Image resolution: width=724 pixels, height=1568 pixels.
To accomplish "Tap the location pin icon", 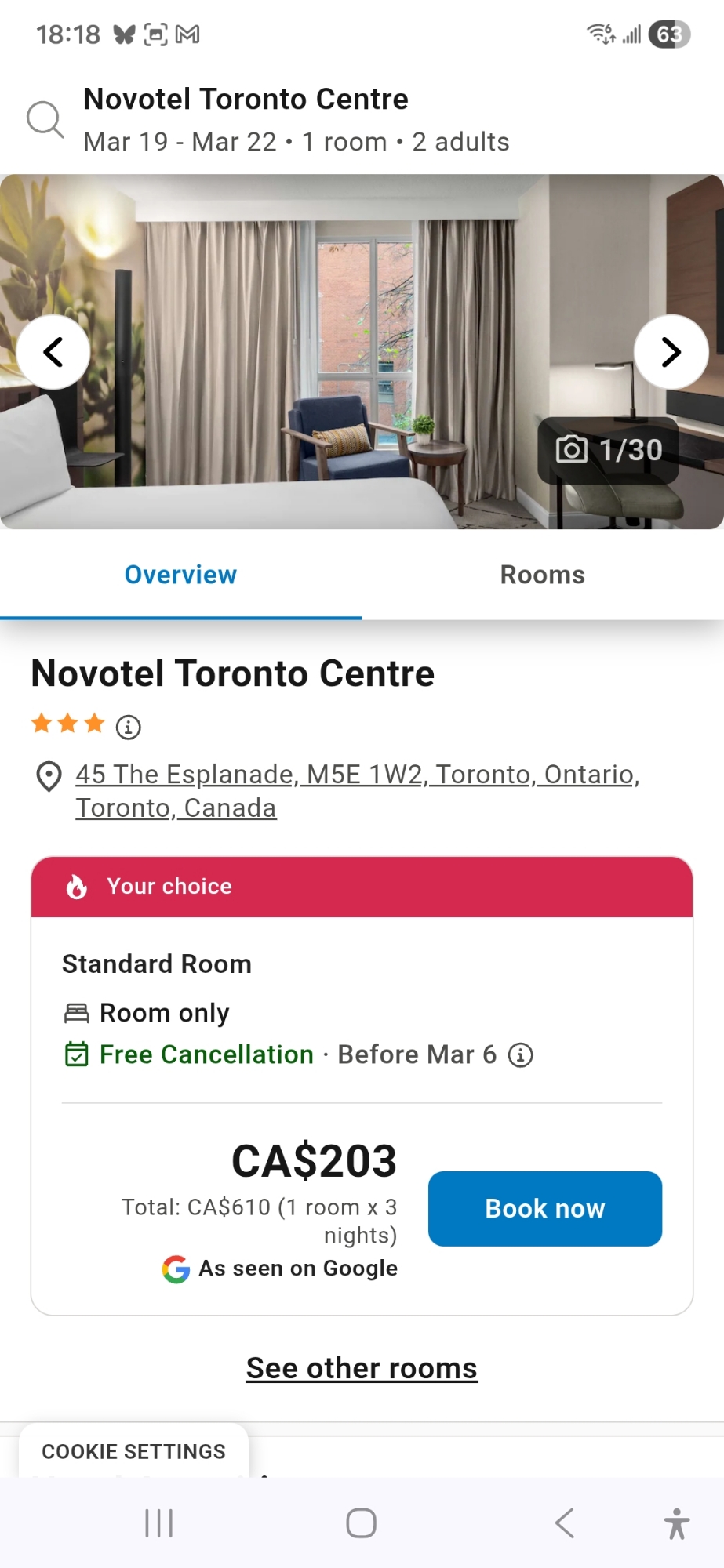I will (x=49, y=776).
